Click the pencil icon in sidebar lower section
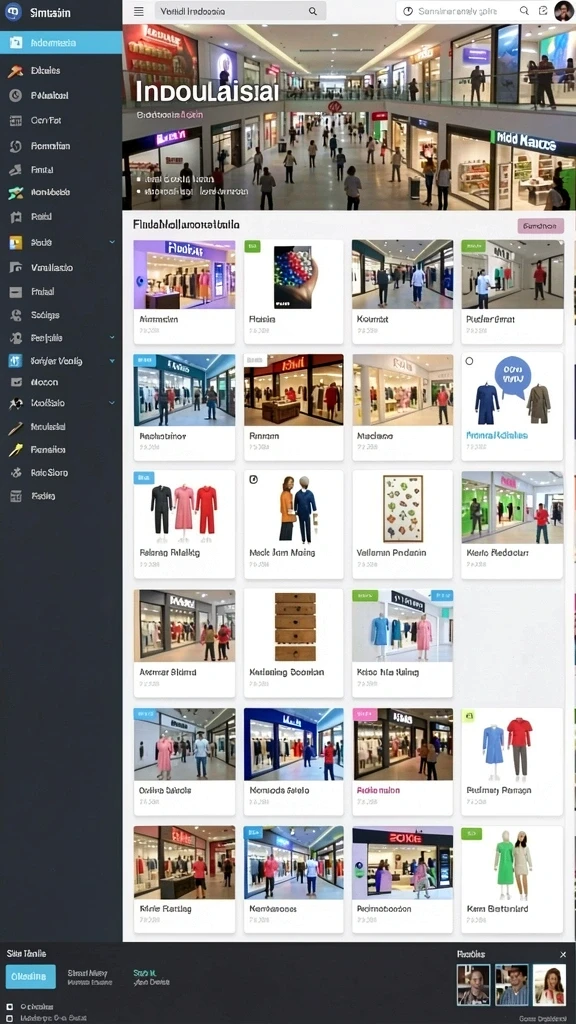This screenshot has width=576, height=1024. [16, 427]
